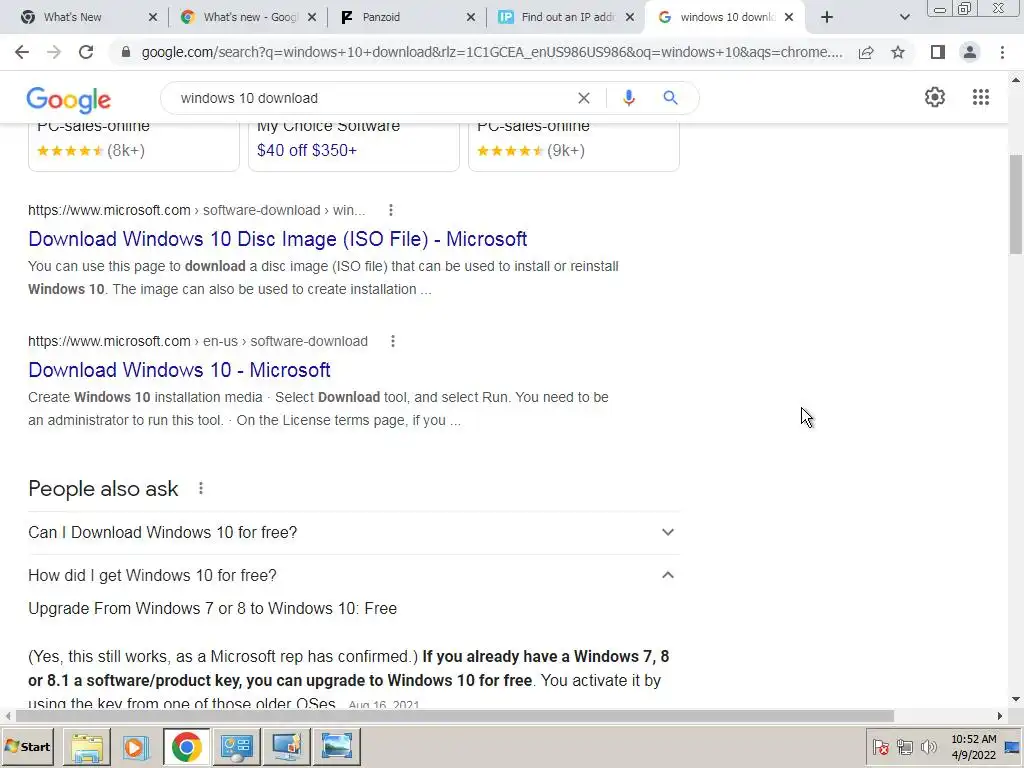Go to Google homepage logo
Viewport: 1024px width, 768px height.
click(69, 99)
